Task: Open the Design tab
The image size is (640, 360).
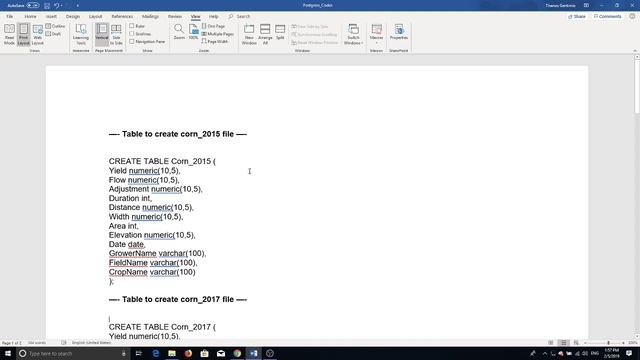Action: 73,16
